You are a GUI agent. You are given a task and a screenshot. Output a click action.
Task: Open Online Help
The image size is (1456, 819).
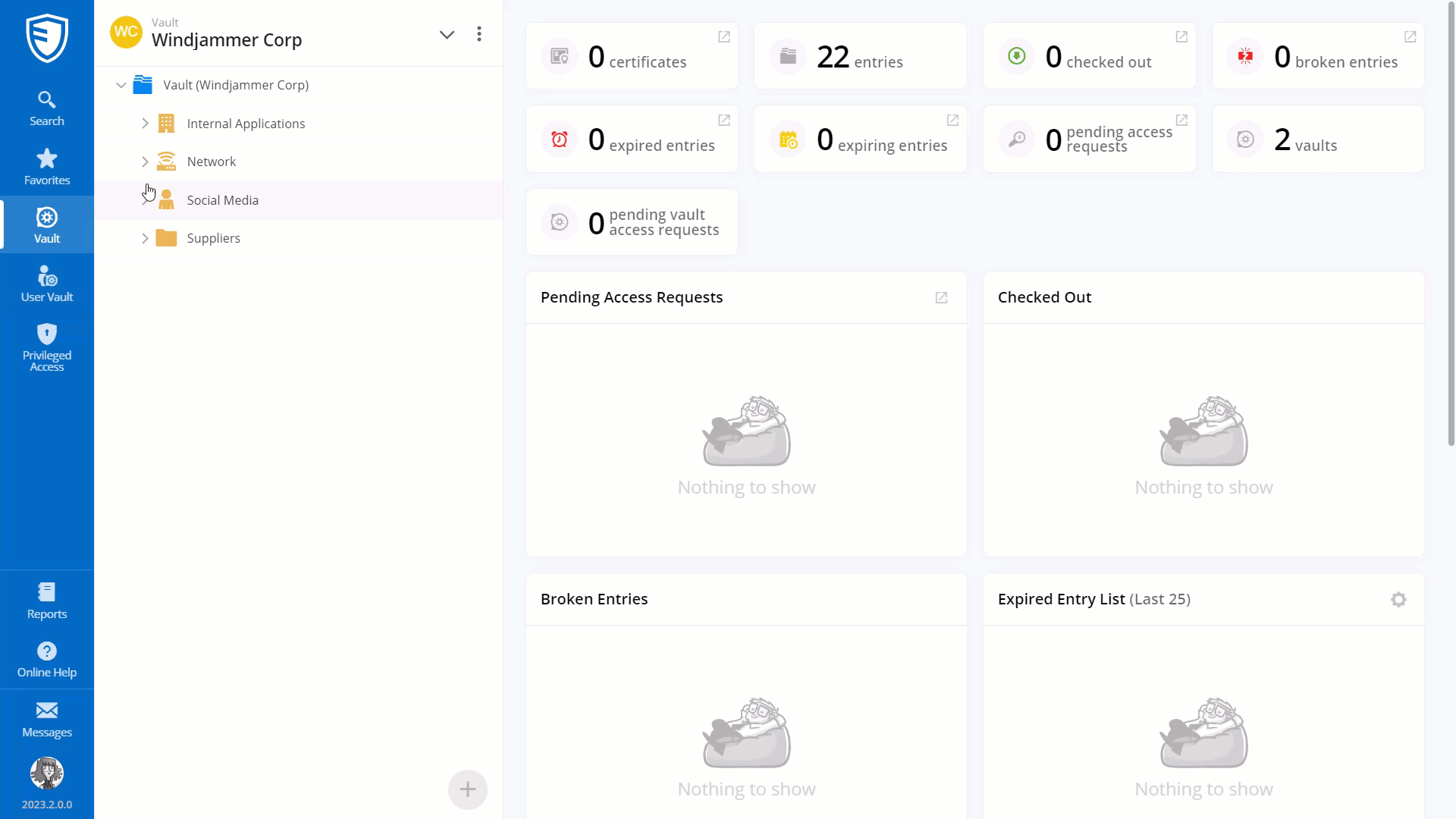[46, 660]
